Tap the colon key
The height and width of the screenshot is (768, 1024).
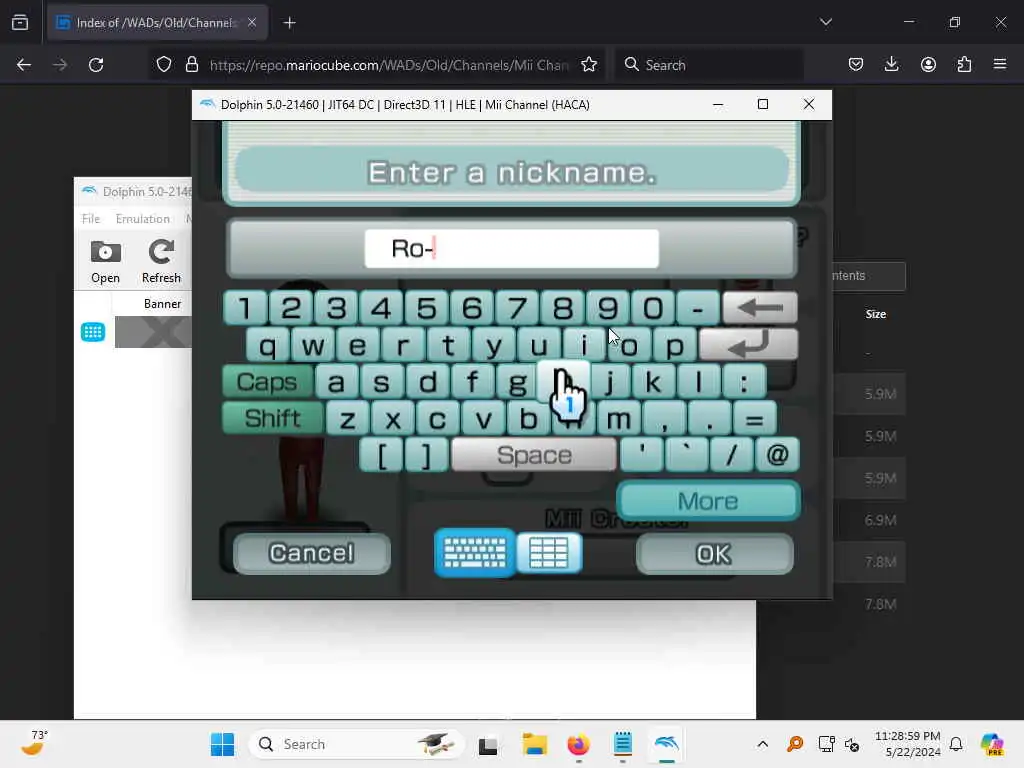[x=744, y=381]
